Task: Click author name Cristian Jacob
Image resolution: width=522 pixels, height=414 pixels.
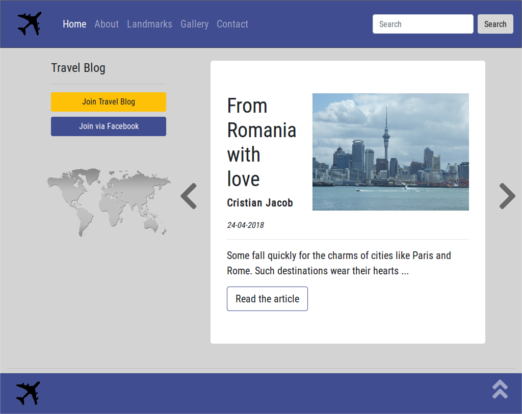Action: pos(260,203)
